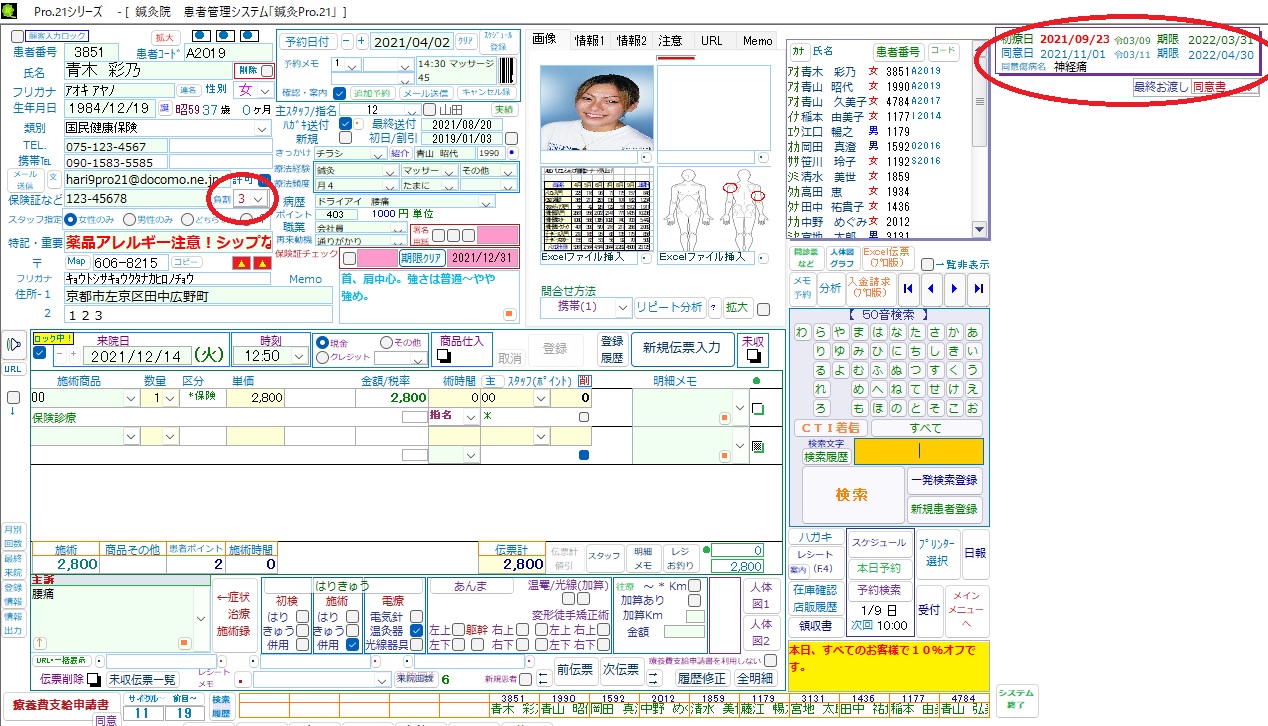
Task: Toggle the 確認・案内 checkbox
Action: 339,92
